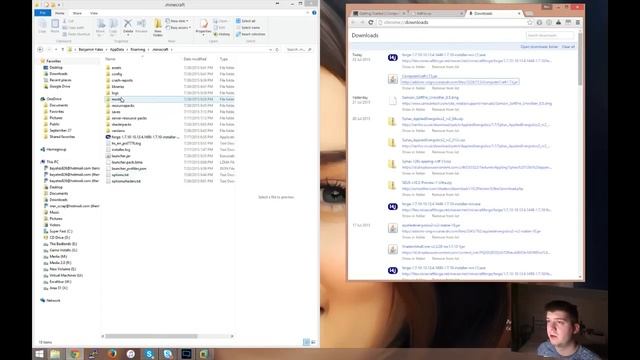This screenshot has height=360, width=640.
Task: Open Desktop under Favorites in sidebar
Action: pos(56,67)
